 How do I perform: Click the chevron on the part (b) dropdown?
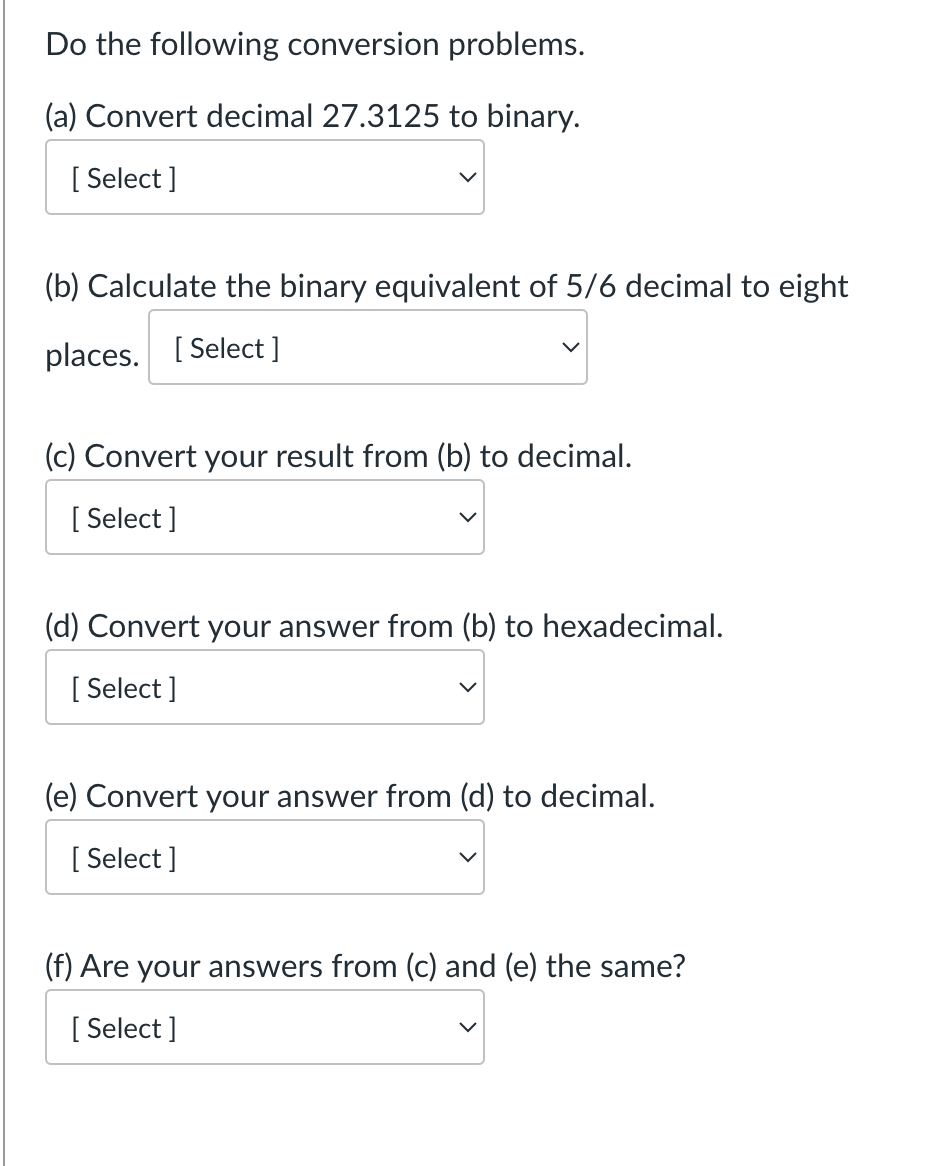570,347
